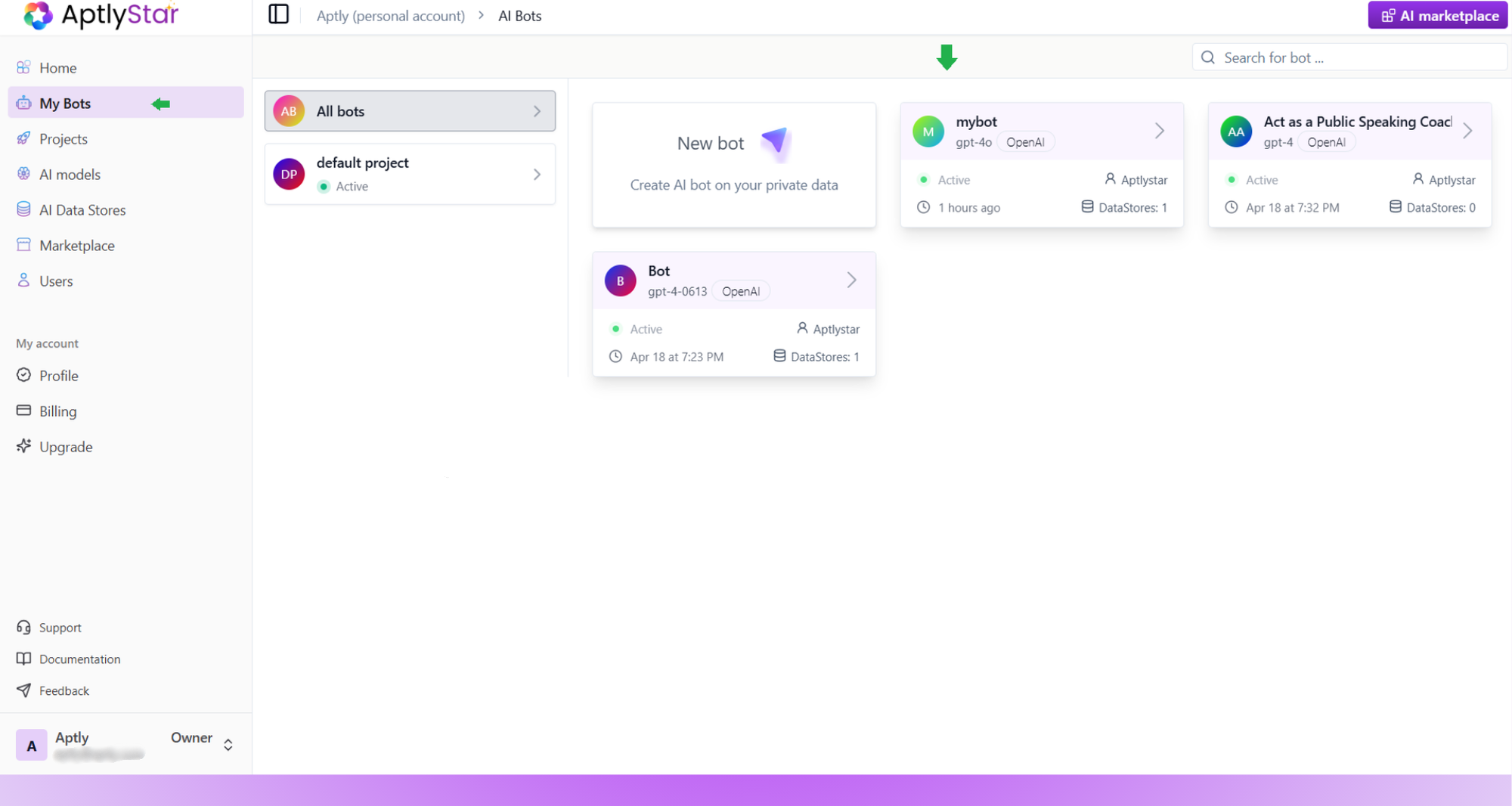Expand default project chevron

[x=537, y=175]
